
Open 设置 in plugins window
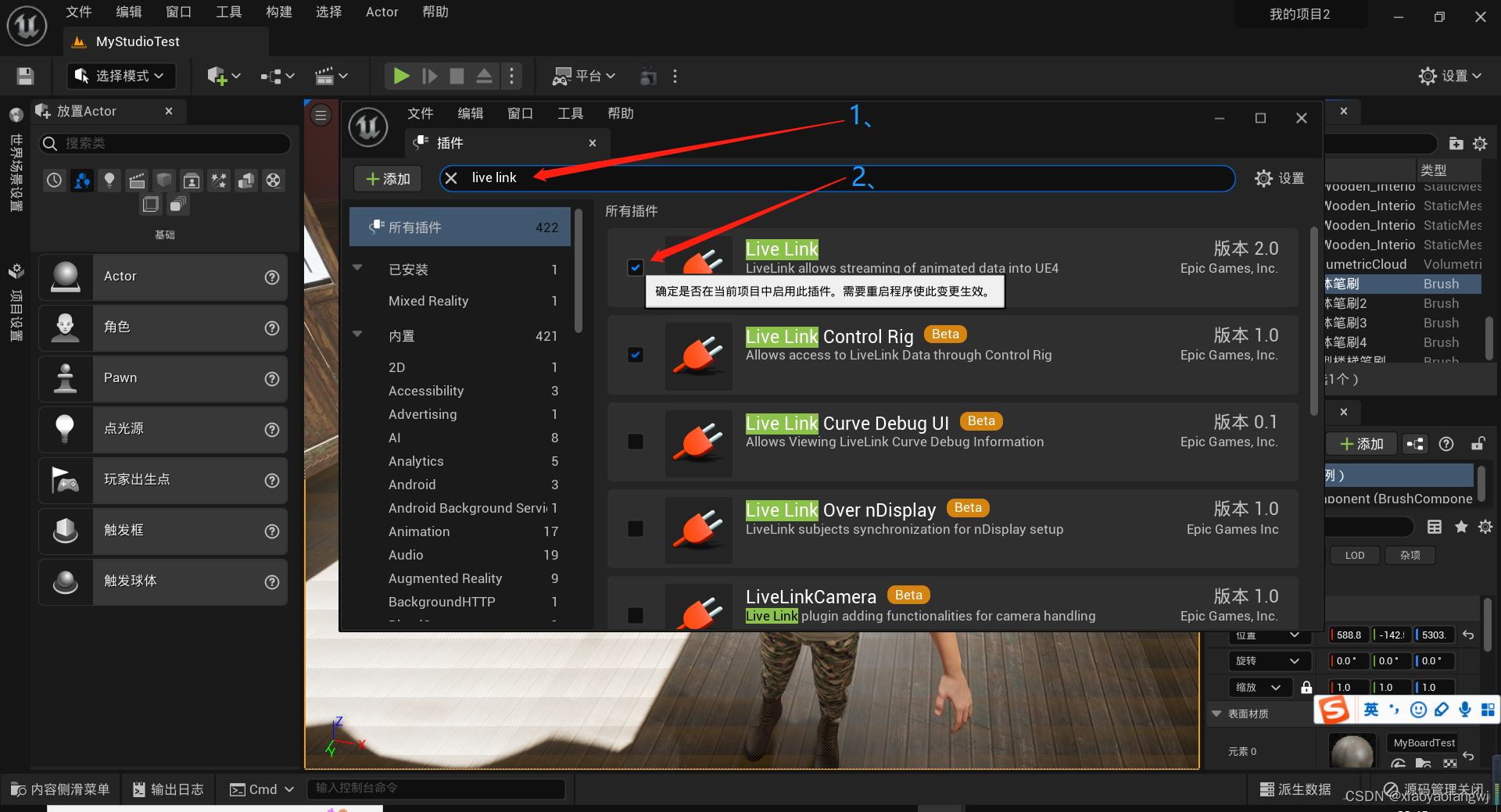(1280, 178)
